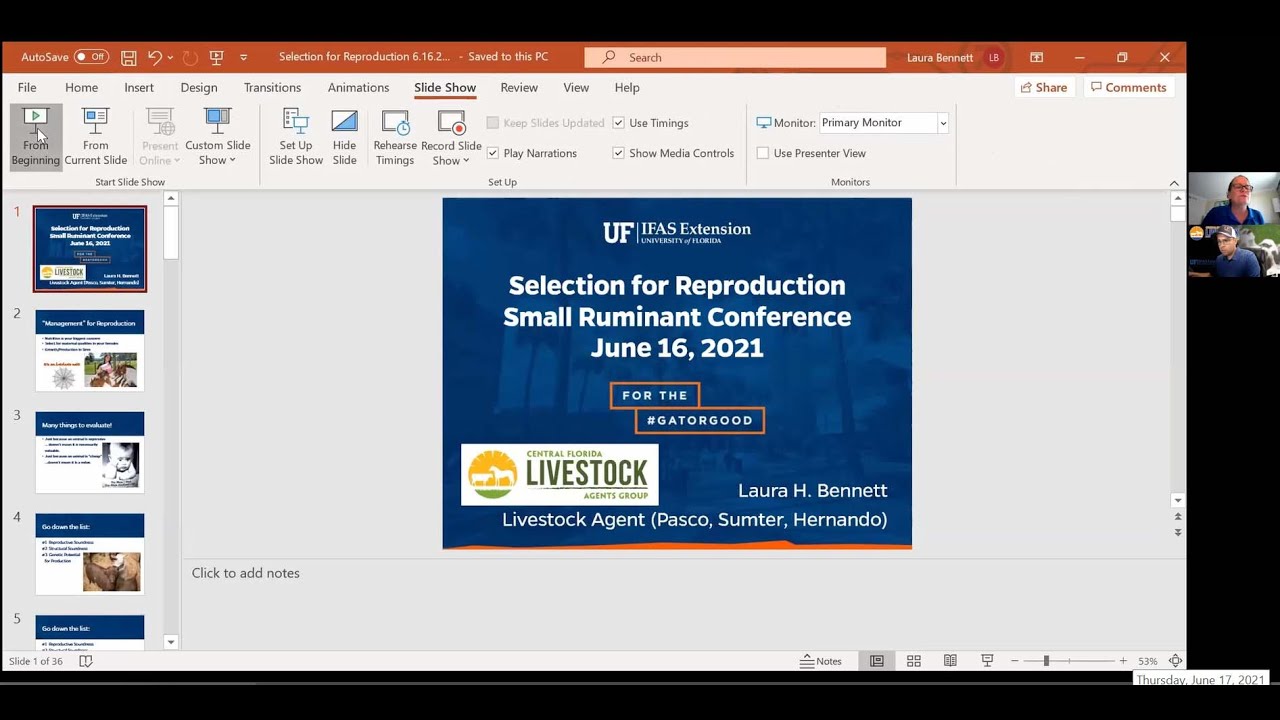
Task: Open Set Up Slide Show dialog
Action: (x=296, y=137)
